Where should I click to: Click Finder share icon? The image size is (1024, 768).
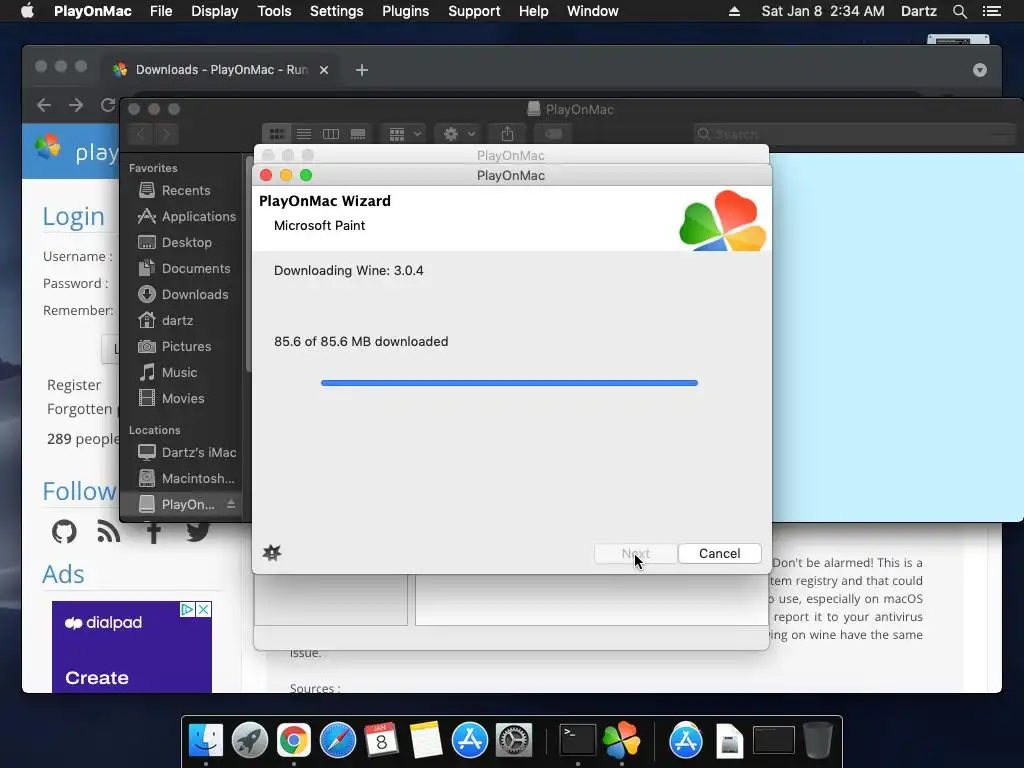pos(507,134)
